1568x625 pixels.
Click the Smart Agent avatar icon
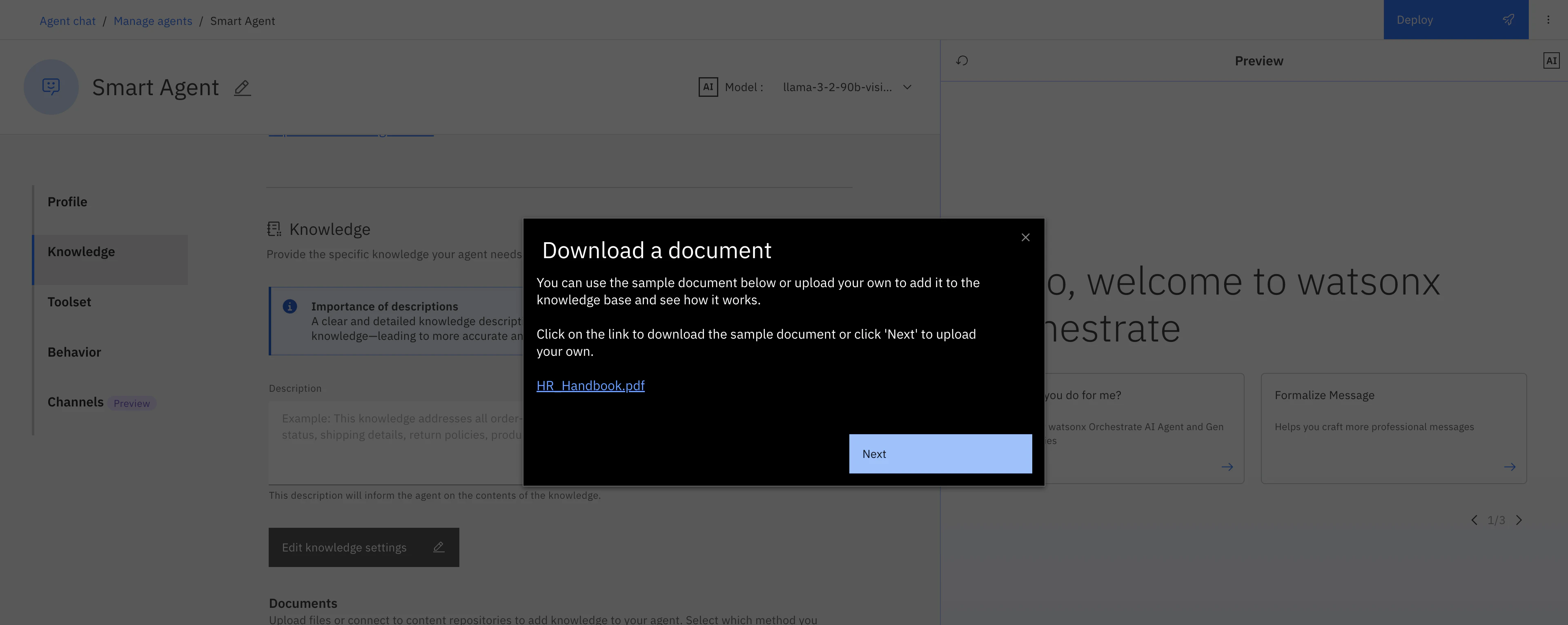tap(51, 87)
